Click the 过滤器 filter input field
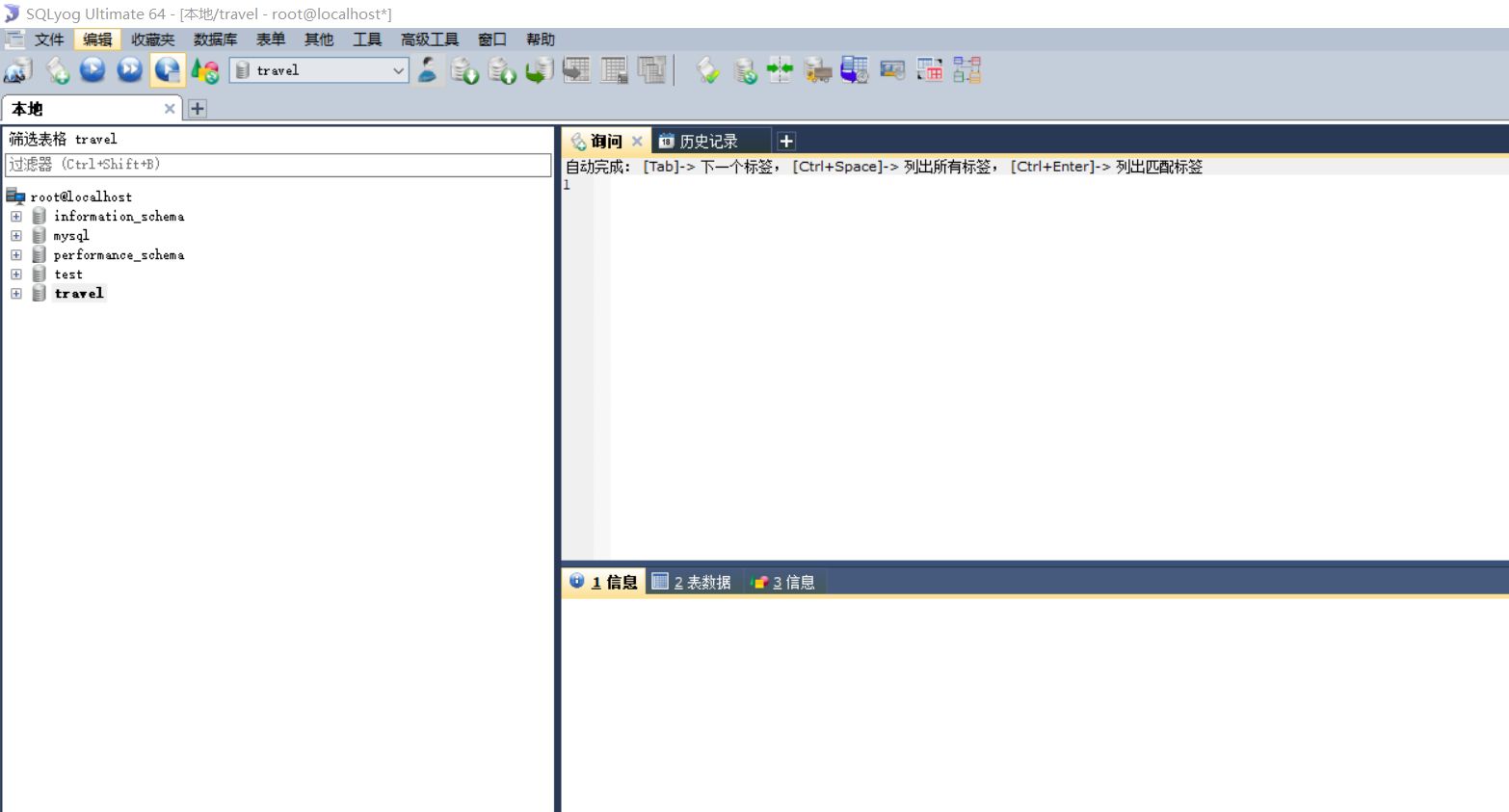The width and height of the screenshot is (1509, 812). 278,165
